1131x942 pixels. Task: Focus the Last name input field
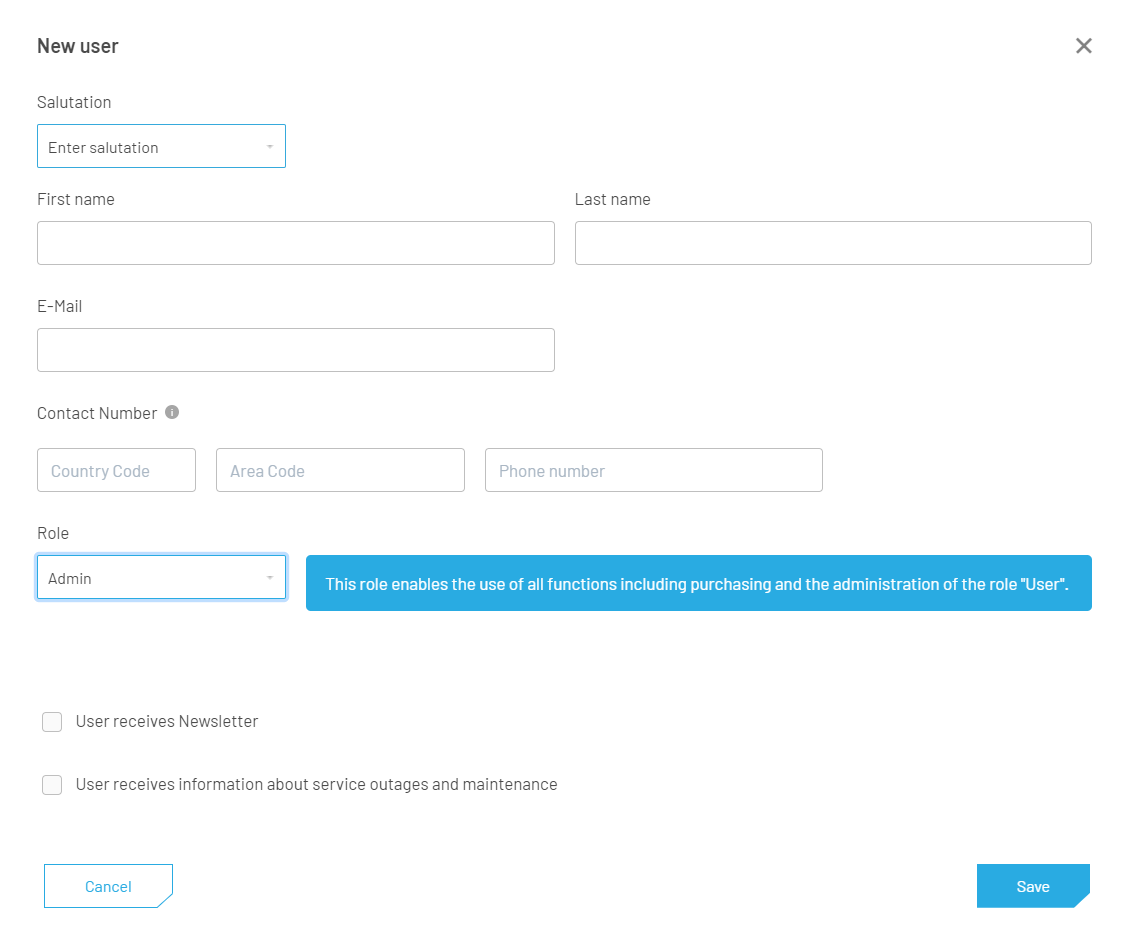pyautogui.click(x=832, y=243)
